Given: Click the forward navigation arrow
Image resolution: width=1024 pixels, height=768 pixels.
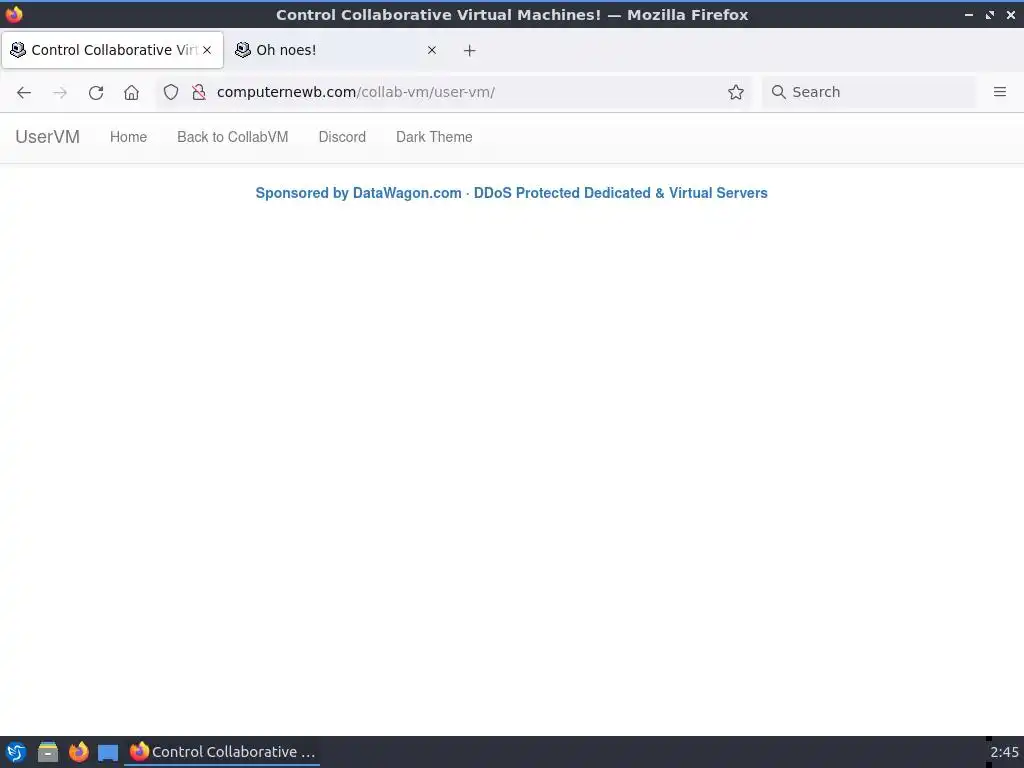Looking at the screenshot, I should (x=60, y=92).
